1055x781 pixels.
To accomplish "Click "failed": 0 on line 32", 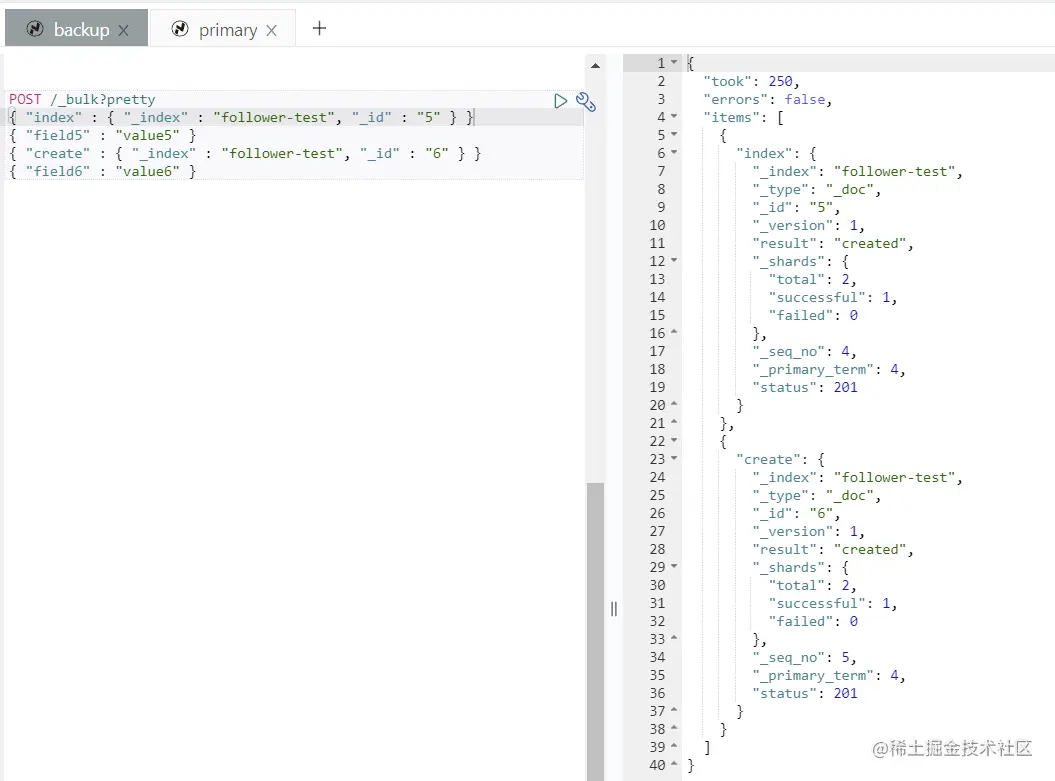I will [813, 621].
